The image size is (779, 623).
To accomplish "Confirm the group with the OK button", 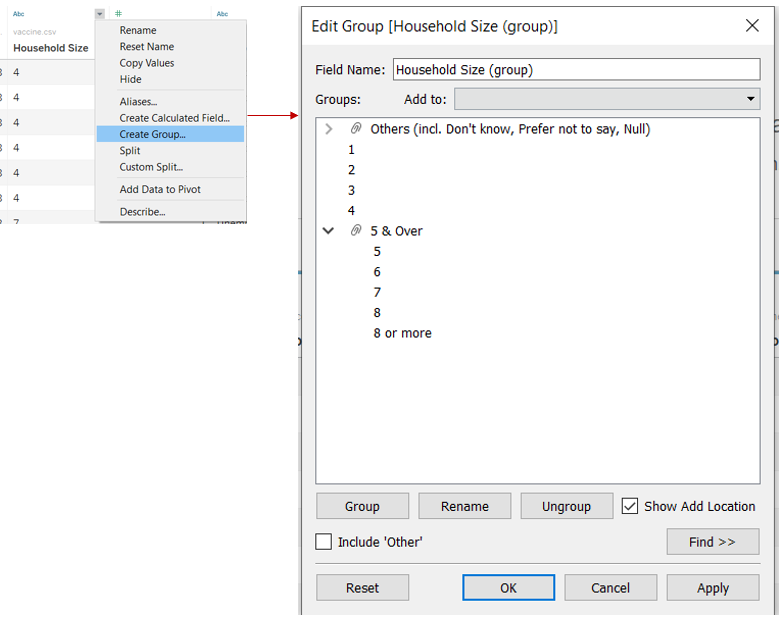I will tap(508, 588).
